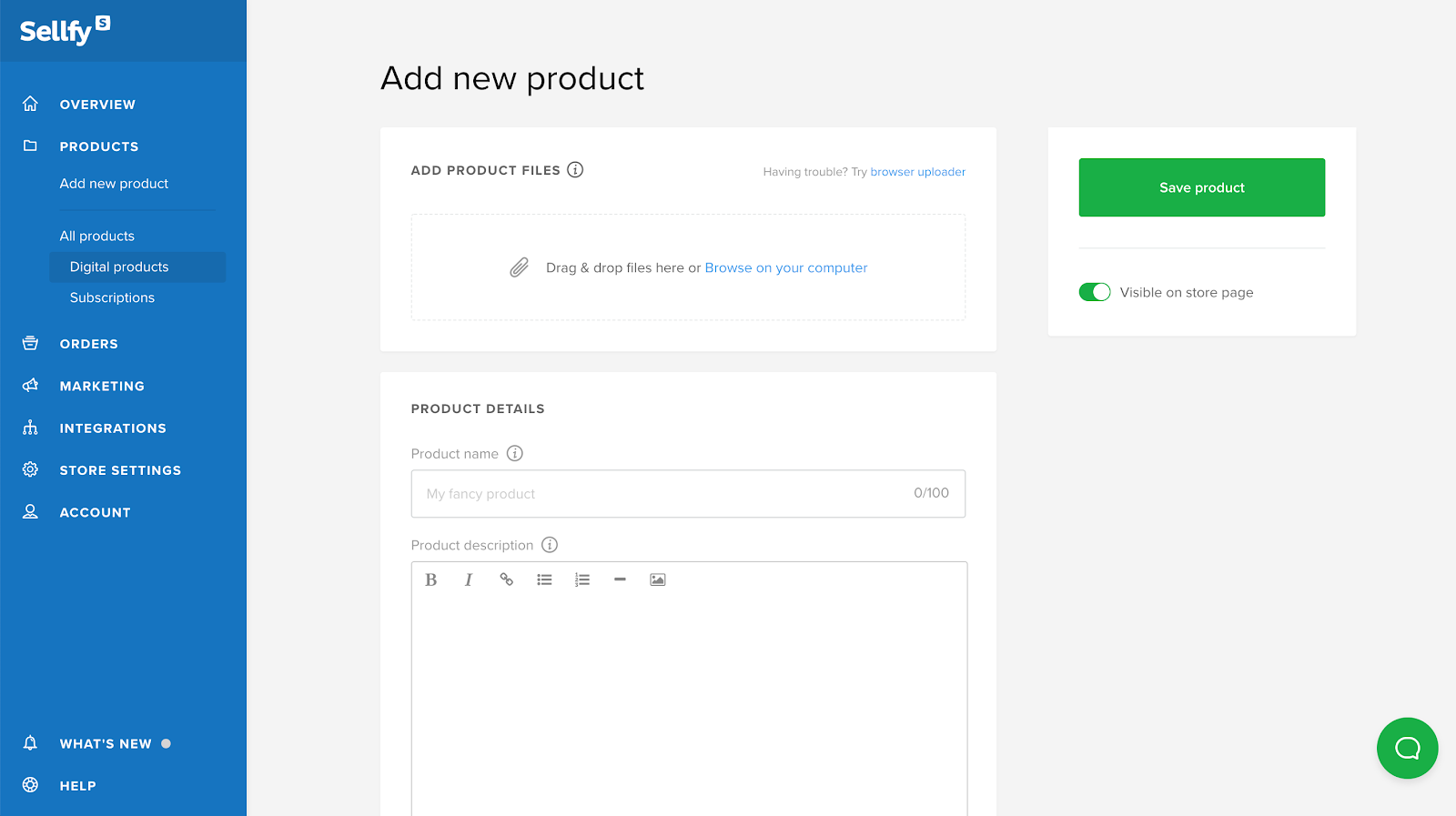Open the browser uploader link
The height and width of the screenshot is (816, 1456).
(917, 172)
